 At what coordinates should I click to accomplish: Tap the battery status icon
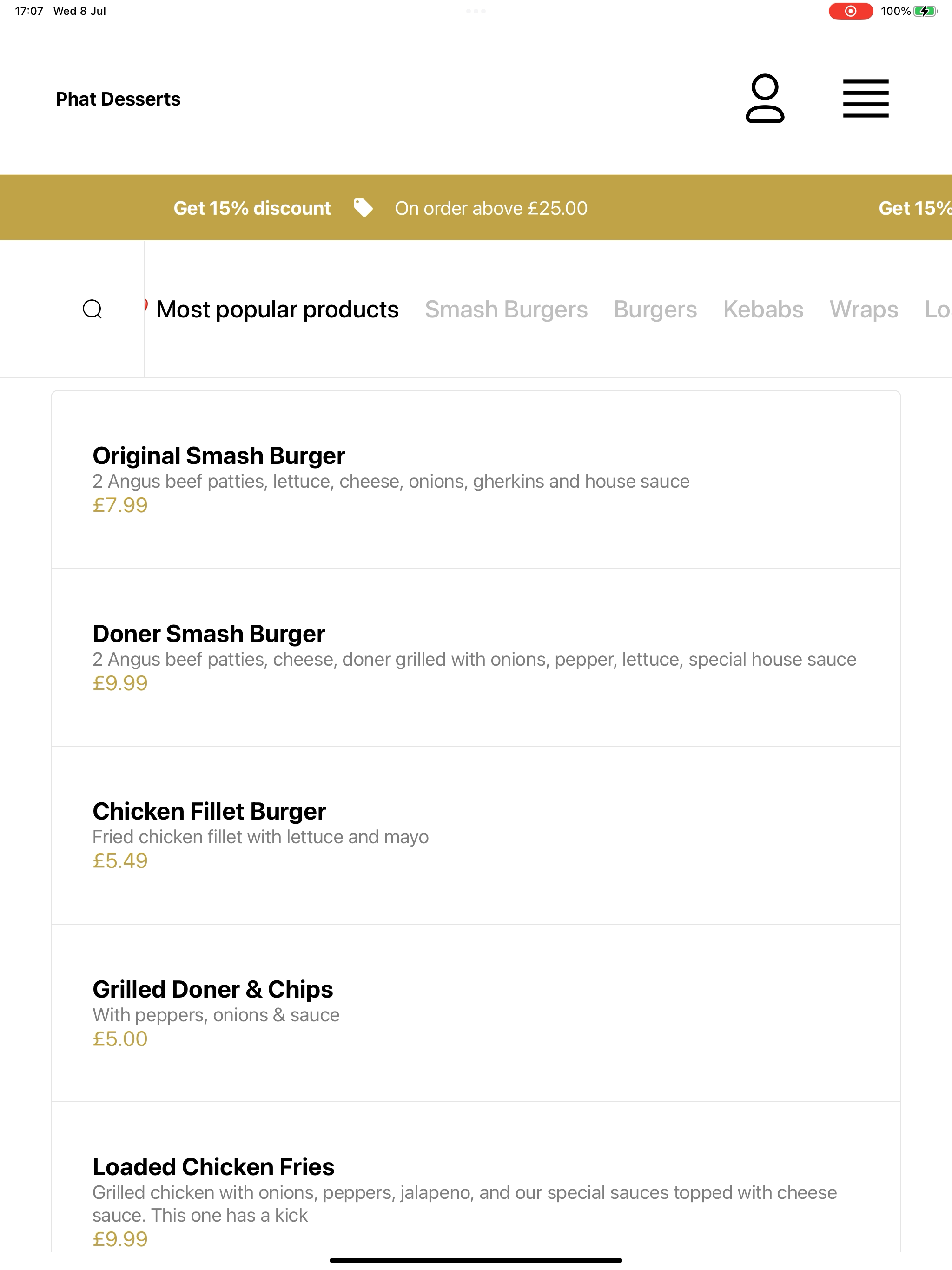pyautogui.click(x=925, y=11)
